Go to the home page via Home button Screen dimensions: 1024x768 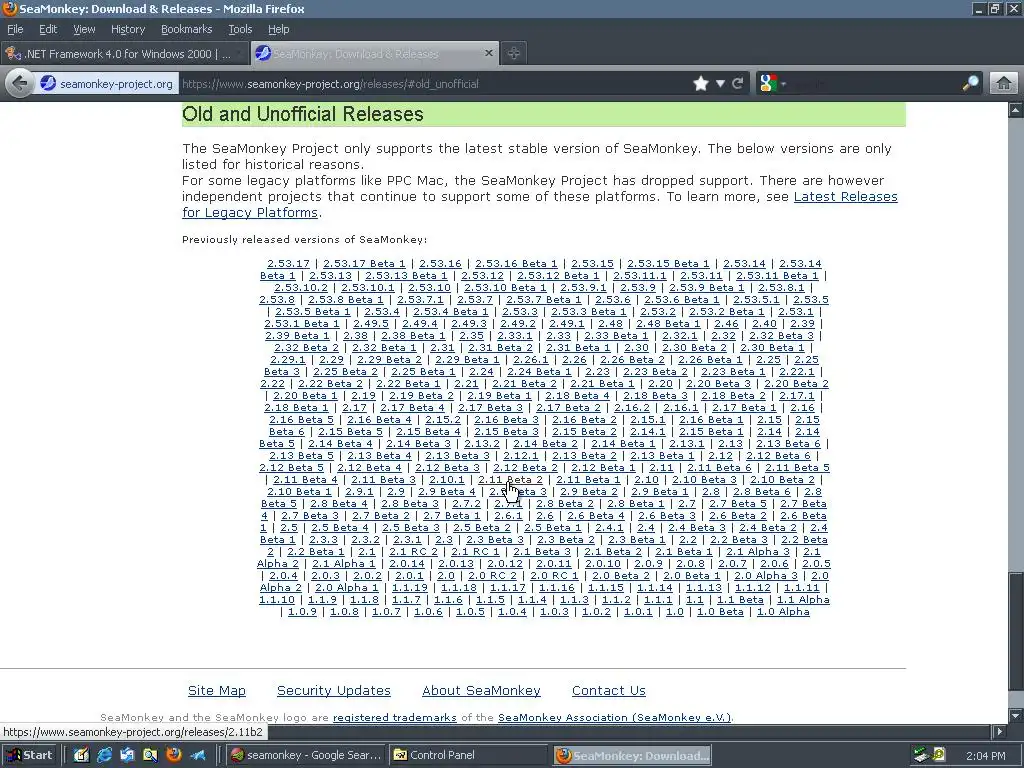point(1004,84)
